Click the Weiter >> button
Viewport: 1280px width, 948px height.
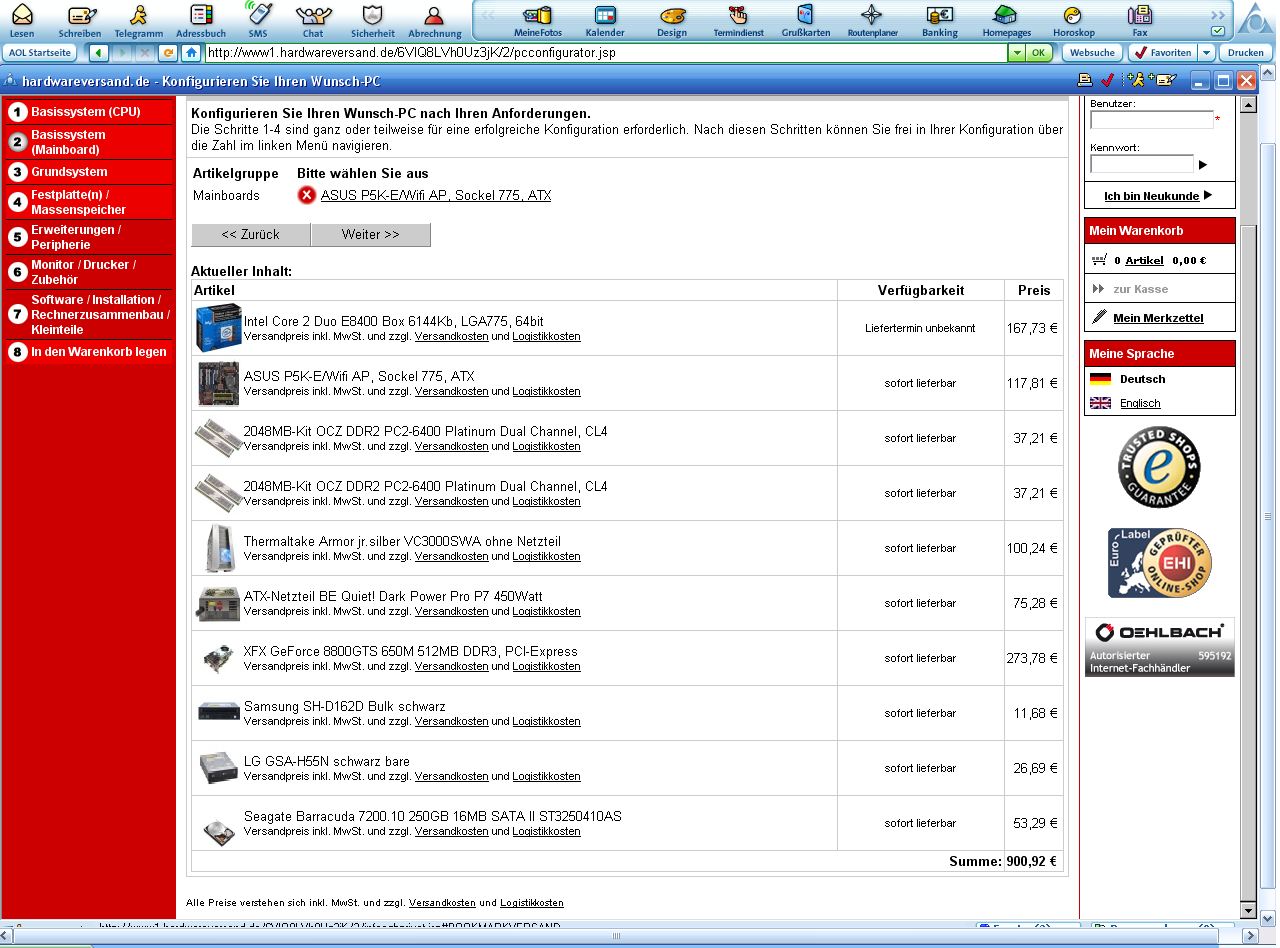pyautogui.click(x=371, y=234)
